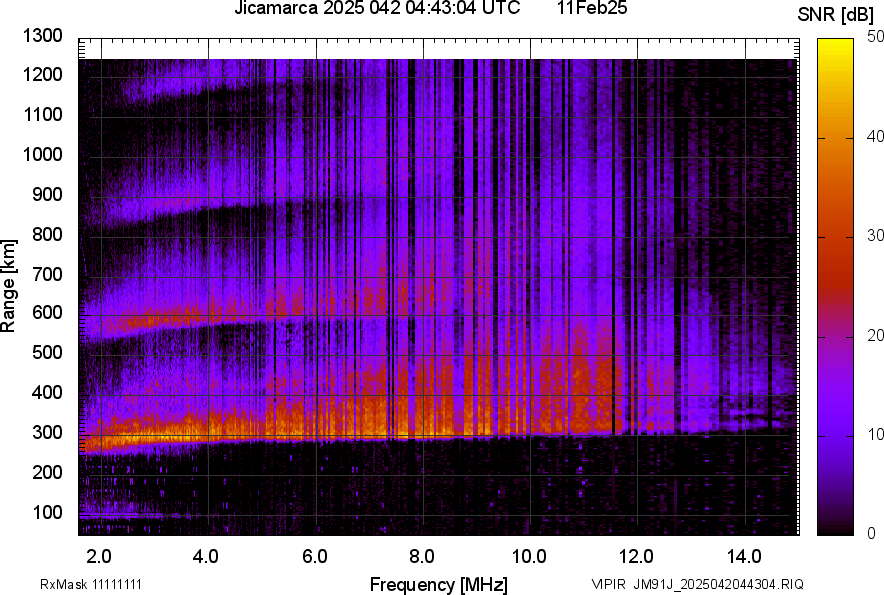This screenshot has width=884, height=595.
Task: Click the yellow top of the SNR colorbar
Action: [x=832, y=48]
